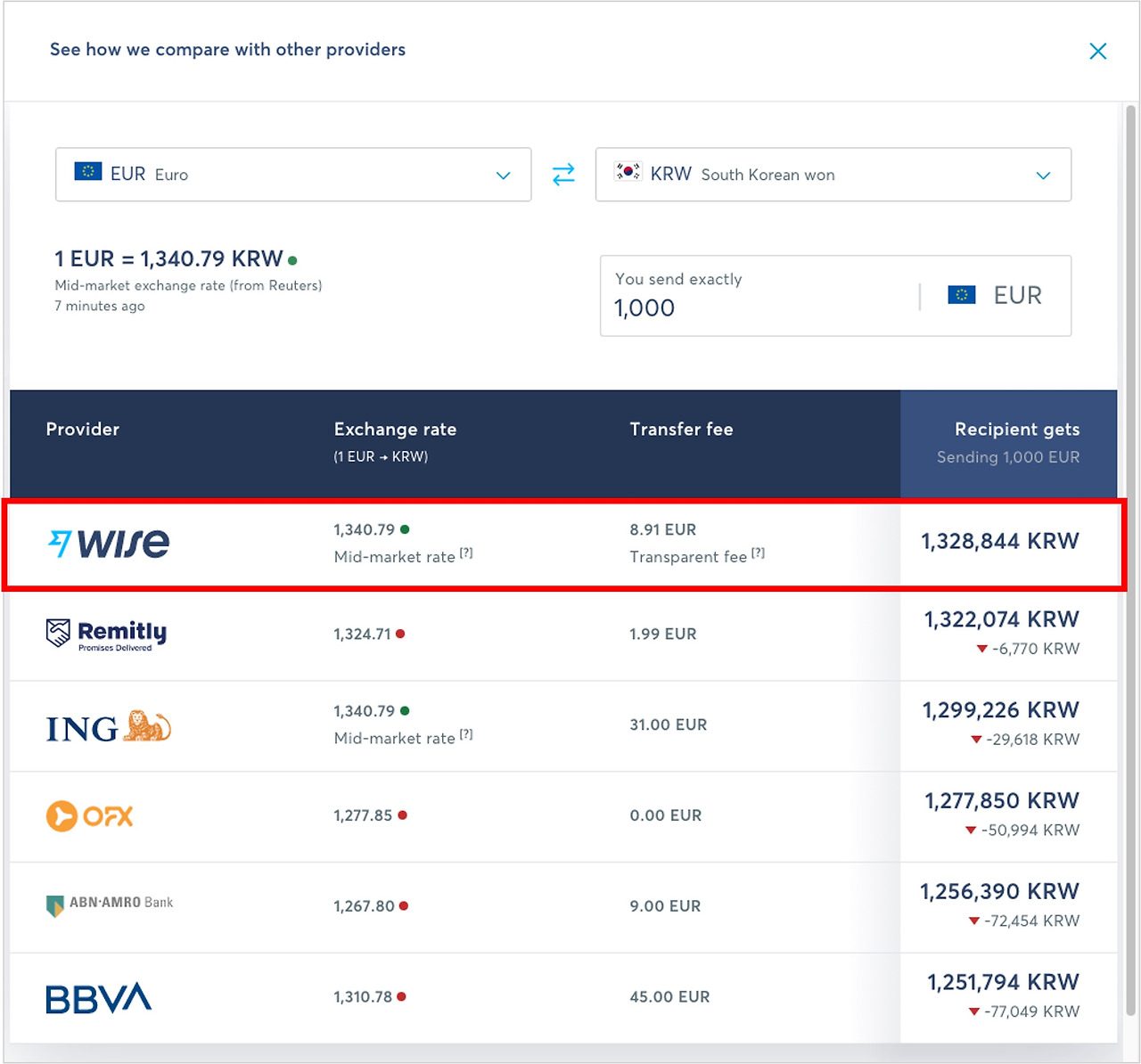1141x1064 pixels.
Task: Click the '7 minutes ago' timestamp
Action: tap(100, 307)
